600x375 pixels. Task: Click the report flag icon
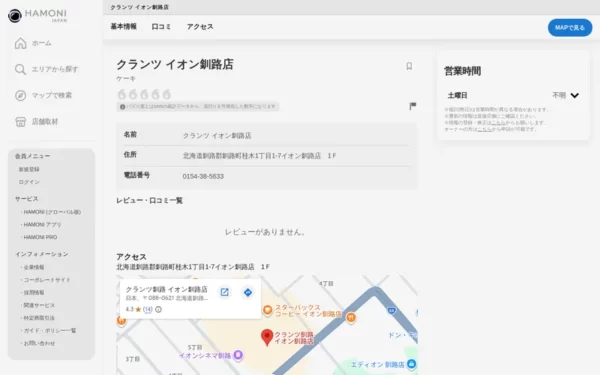pos(412,106)
